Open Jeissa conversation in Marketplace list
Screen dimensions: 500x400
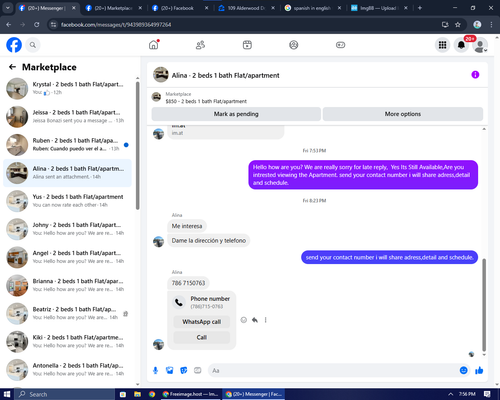pyautogui.click(x=67, y=117)
